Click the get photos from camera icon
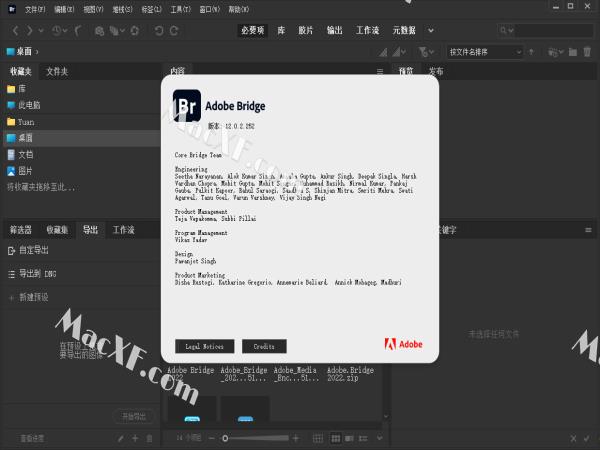This screenshot has width=600, height=450. click(99, 31)
